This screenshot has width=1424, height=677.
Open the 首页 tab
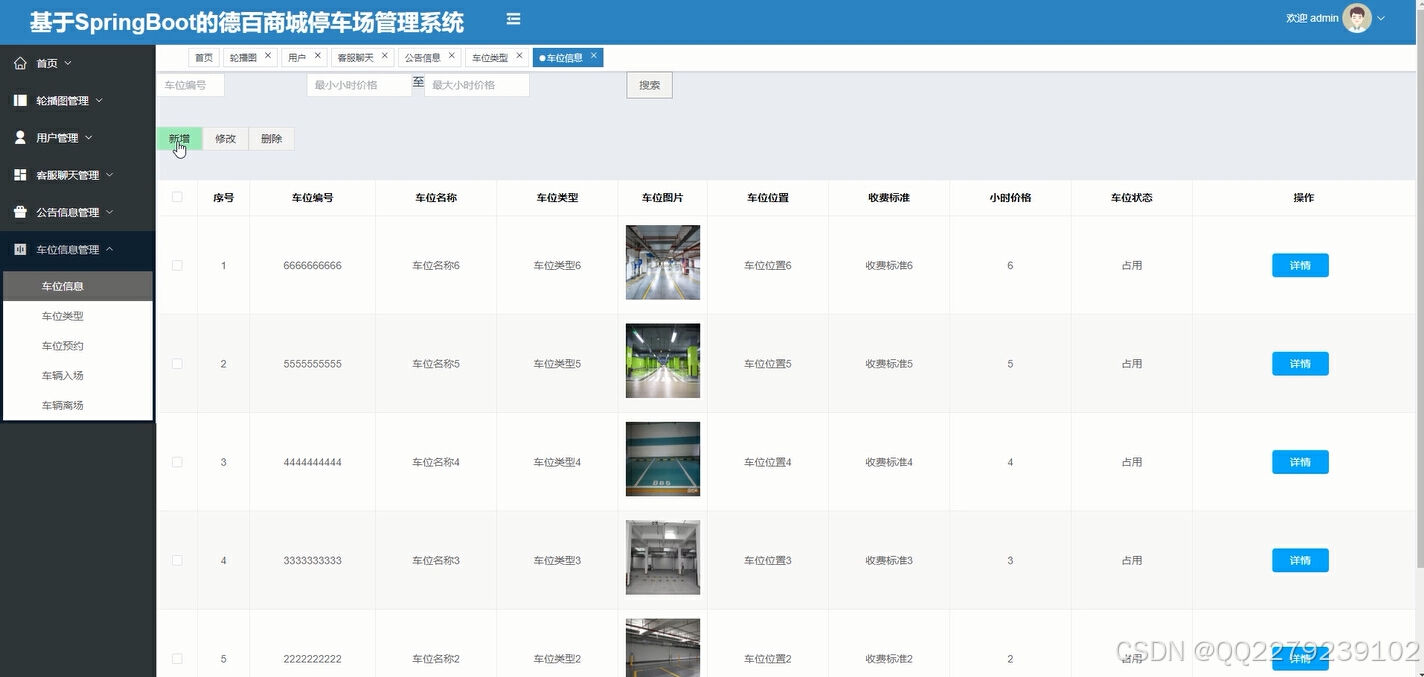click(203, 57)
